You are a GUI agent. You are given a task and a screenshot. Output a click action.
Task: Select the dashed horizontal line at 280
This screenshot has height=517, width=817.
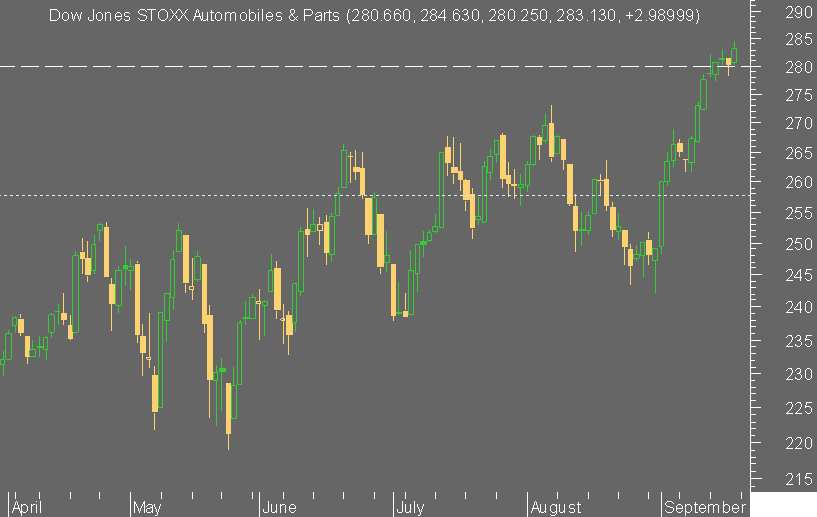pyautogui.click(x=375, y=67)
